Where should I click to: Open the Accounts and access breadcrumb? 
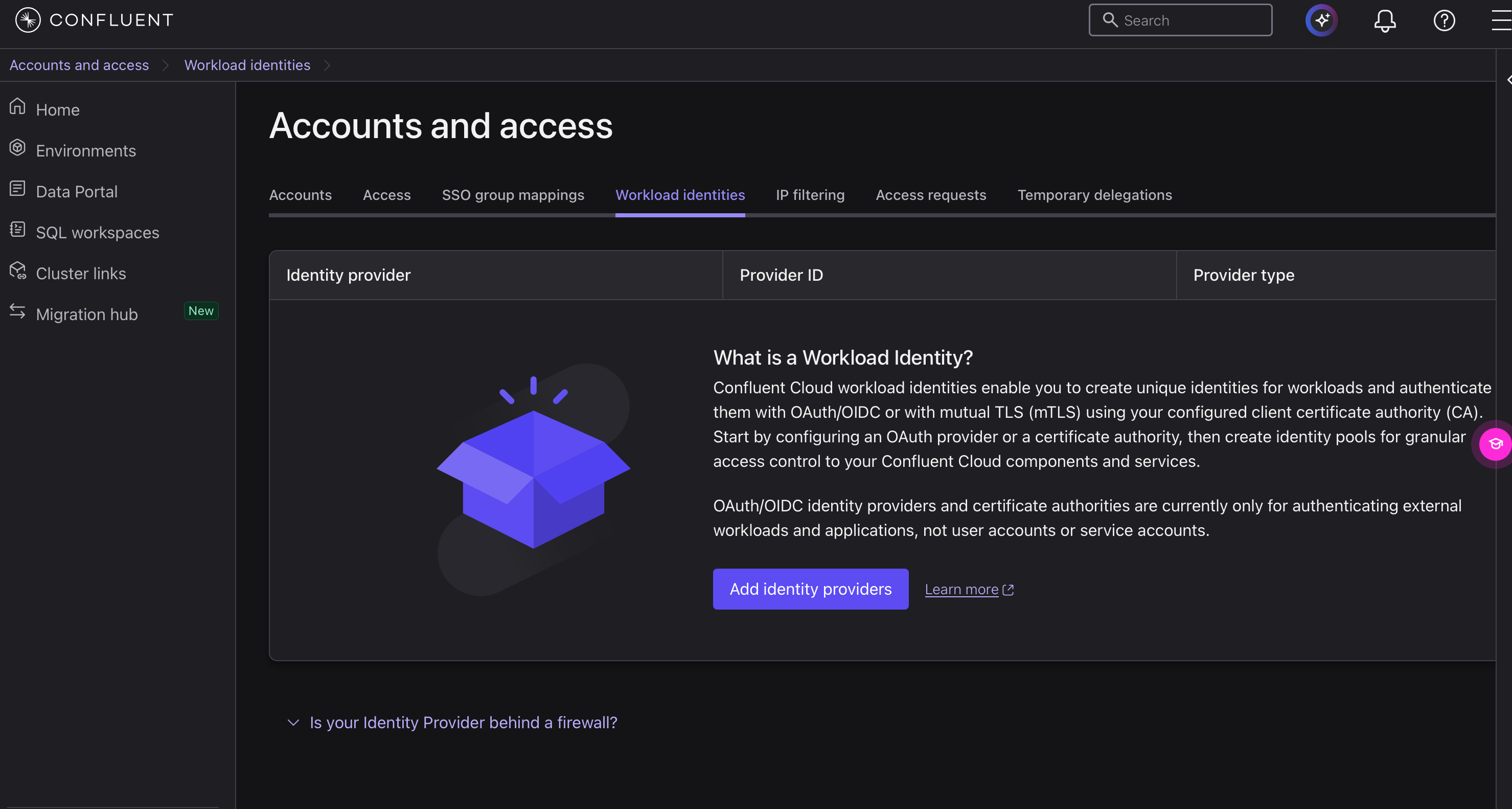coord(79,65)
